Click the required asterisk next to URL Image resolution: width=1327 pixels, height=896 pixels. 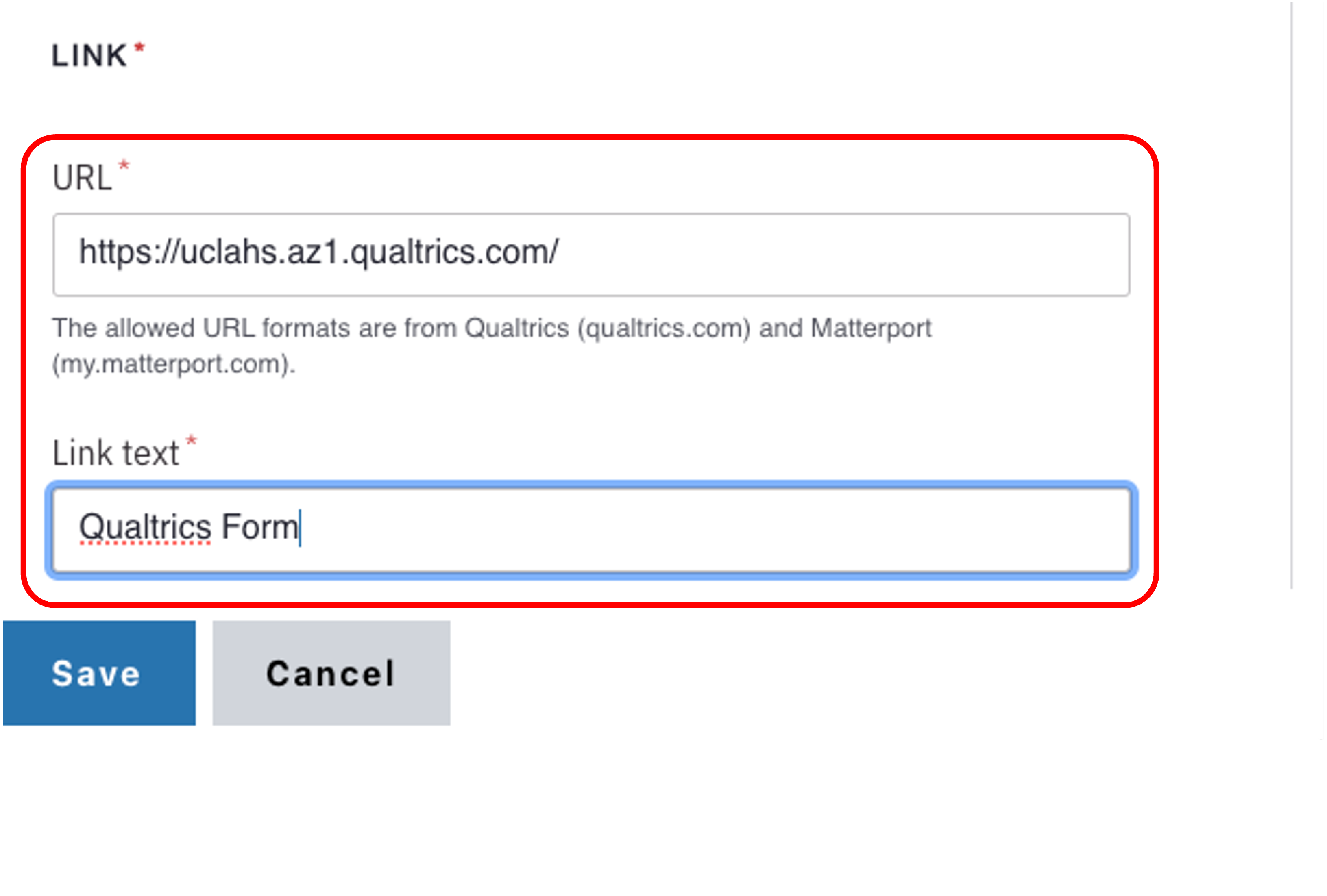tap(124, 166)
